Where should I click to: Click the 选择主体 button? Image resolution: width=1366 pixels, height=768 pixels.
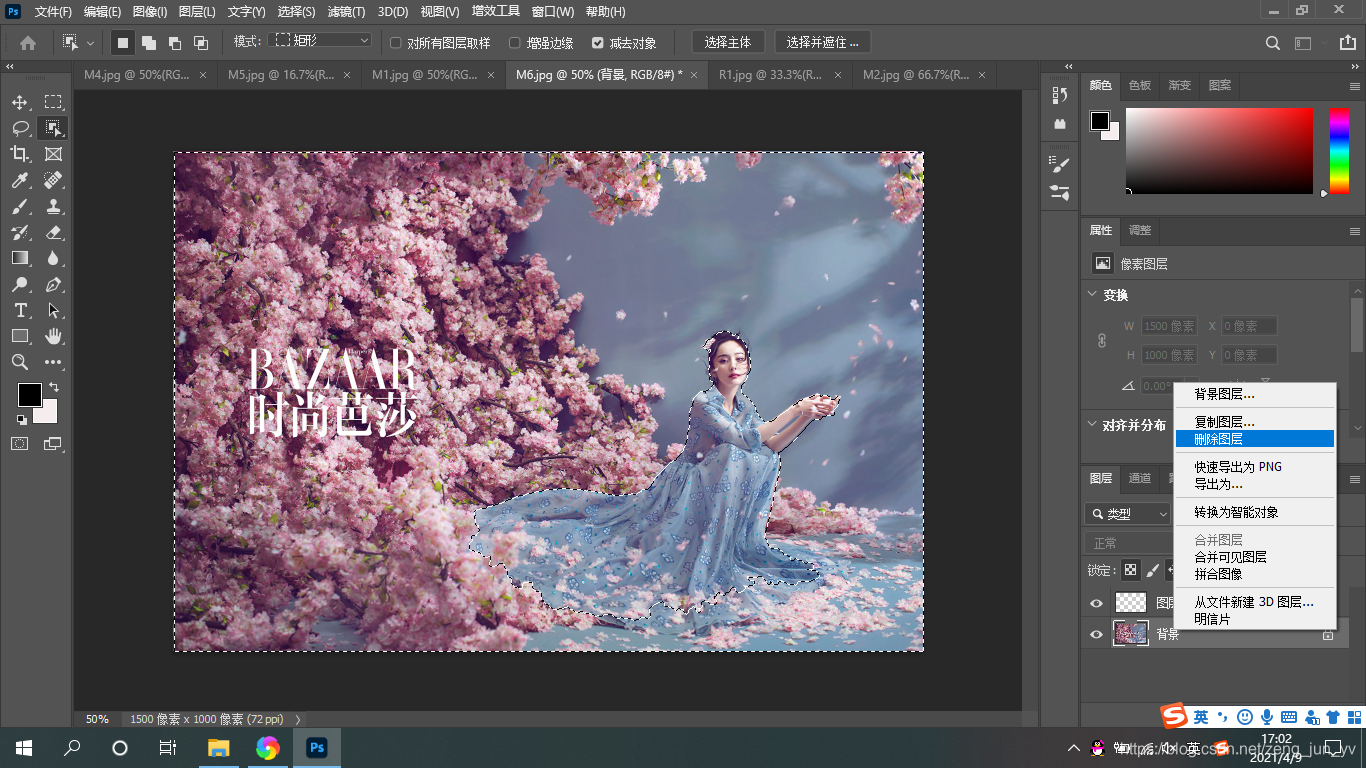point(728,42)
